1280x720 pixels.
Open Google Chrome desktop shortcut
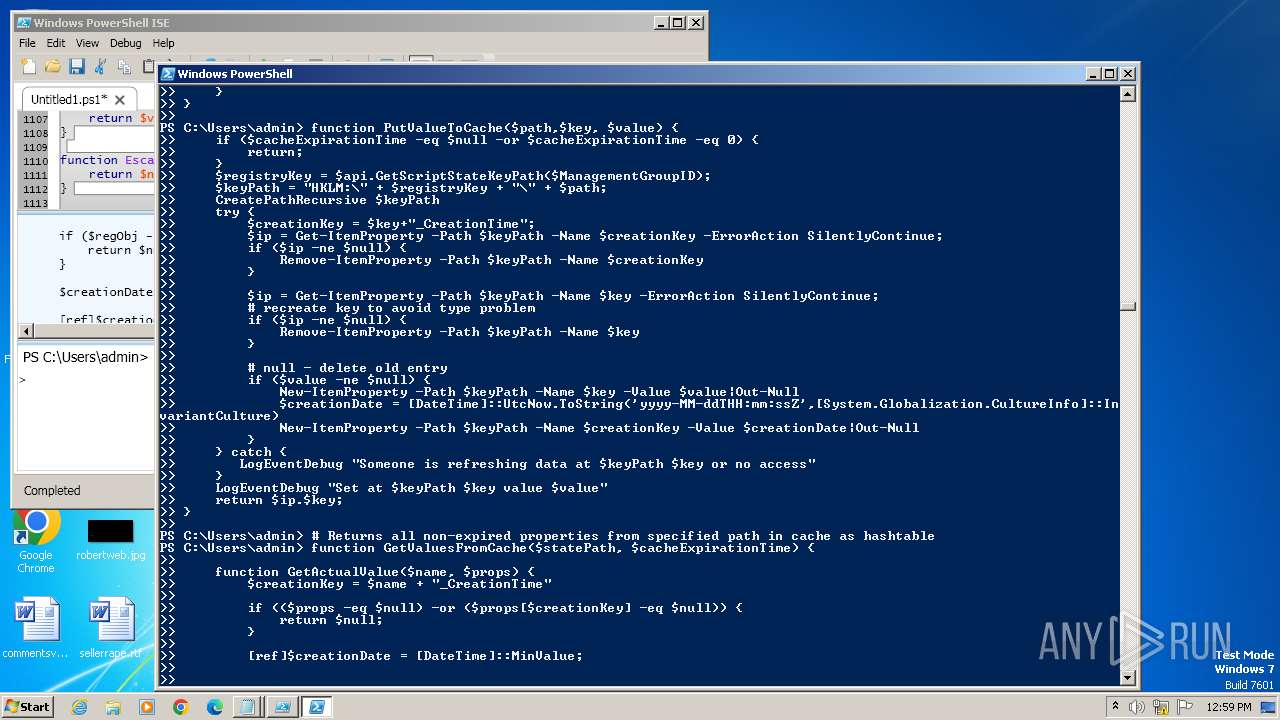click(36, 541)
